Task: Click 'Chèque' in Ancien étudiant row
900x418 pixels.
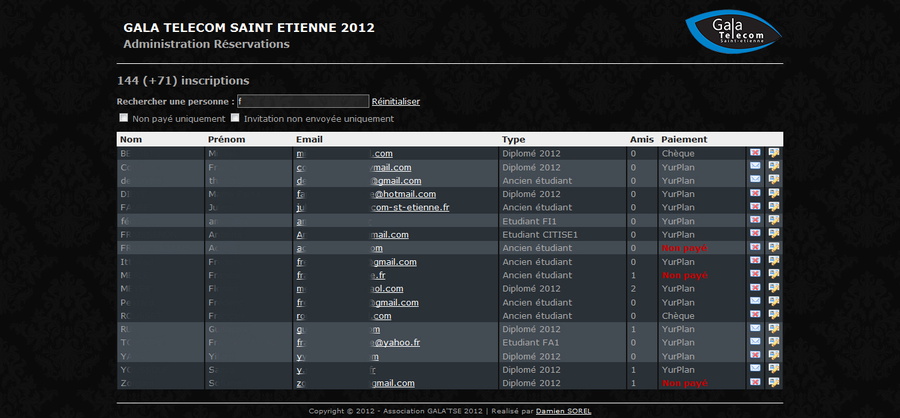Action: point(678,316)
